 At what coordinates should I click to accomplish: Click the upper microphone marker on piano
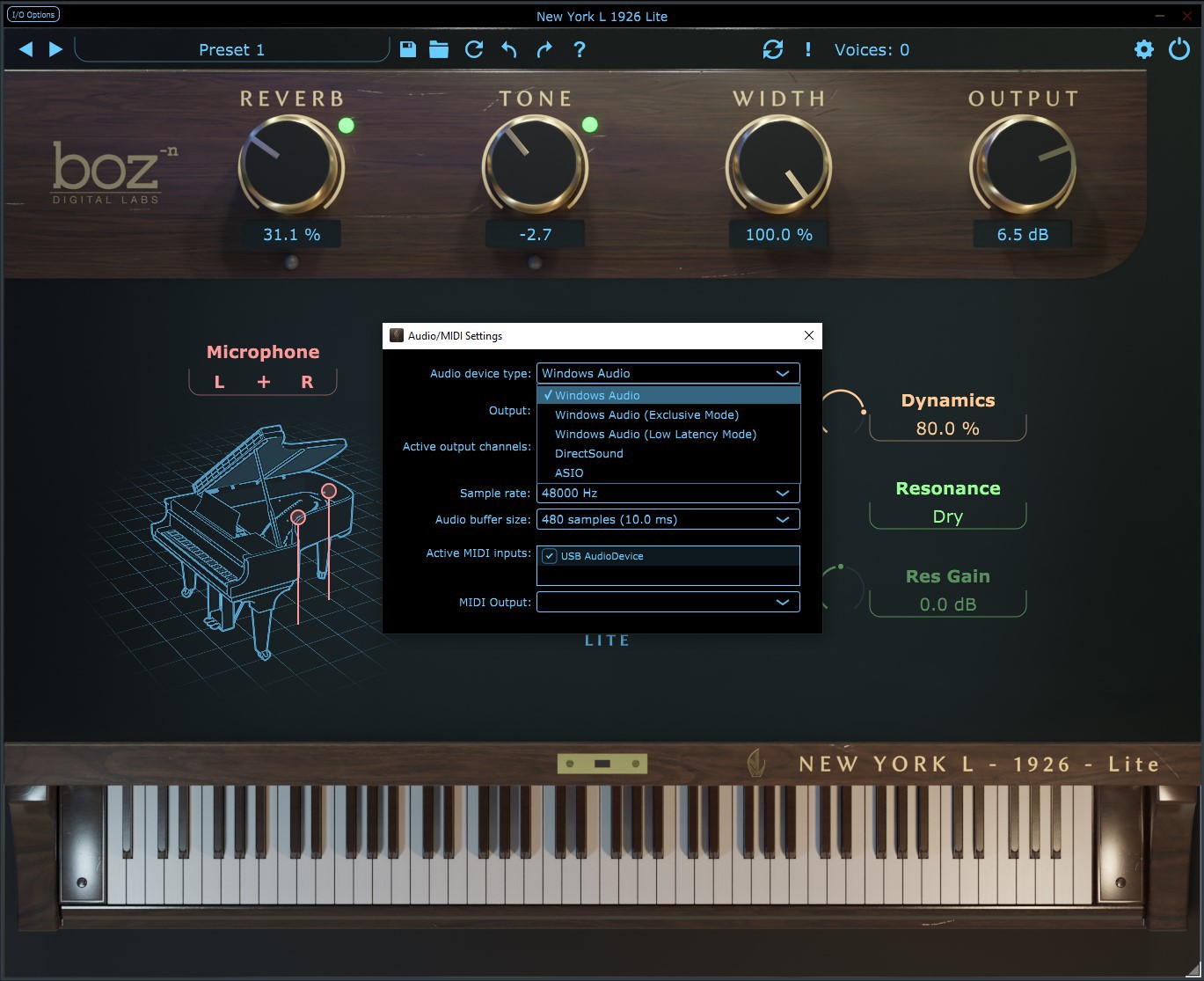pos(329,491)
